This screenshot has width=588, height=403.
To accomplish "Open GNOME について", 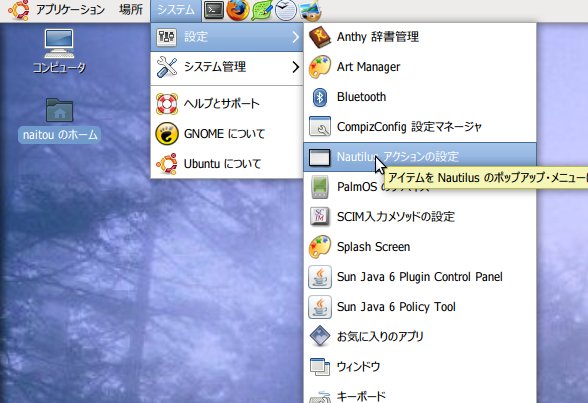I will (226, 133).
